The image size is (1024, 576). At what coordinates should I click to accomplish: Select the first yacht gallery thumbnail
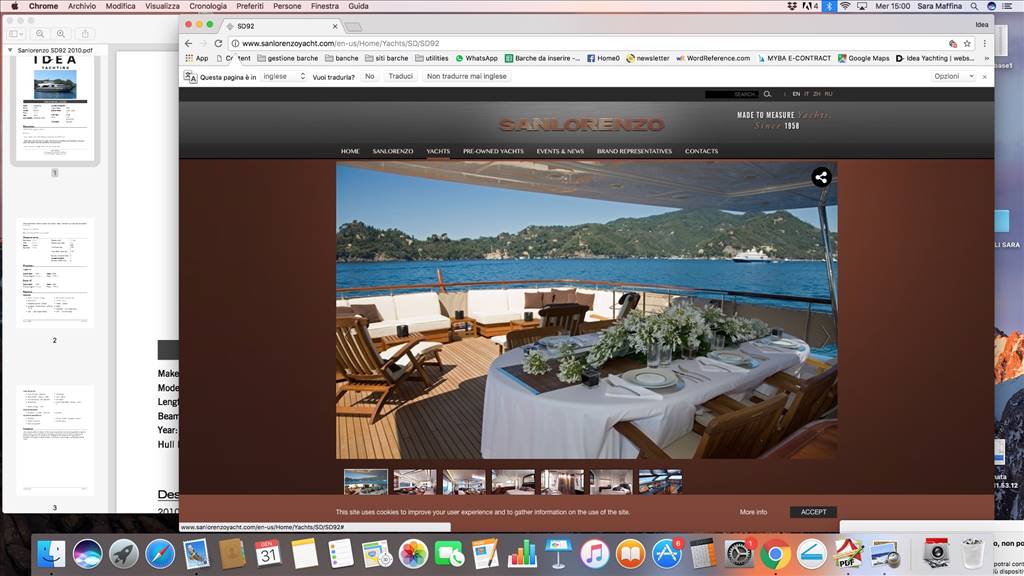coord(366,482)
